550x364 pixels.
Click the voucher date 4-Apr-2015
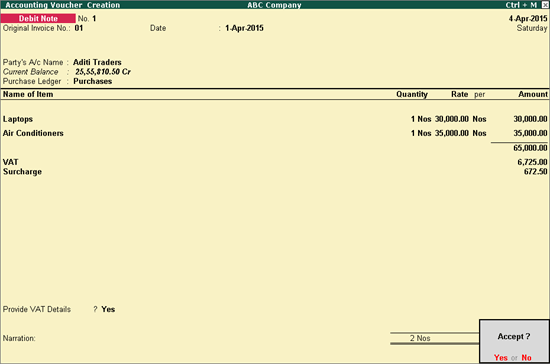point(528,18)
